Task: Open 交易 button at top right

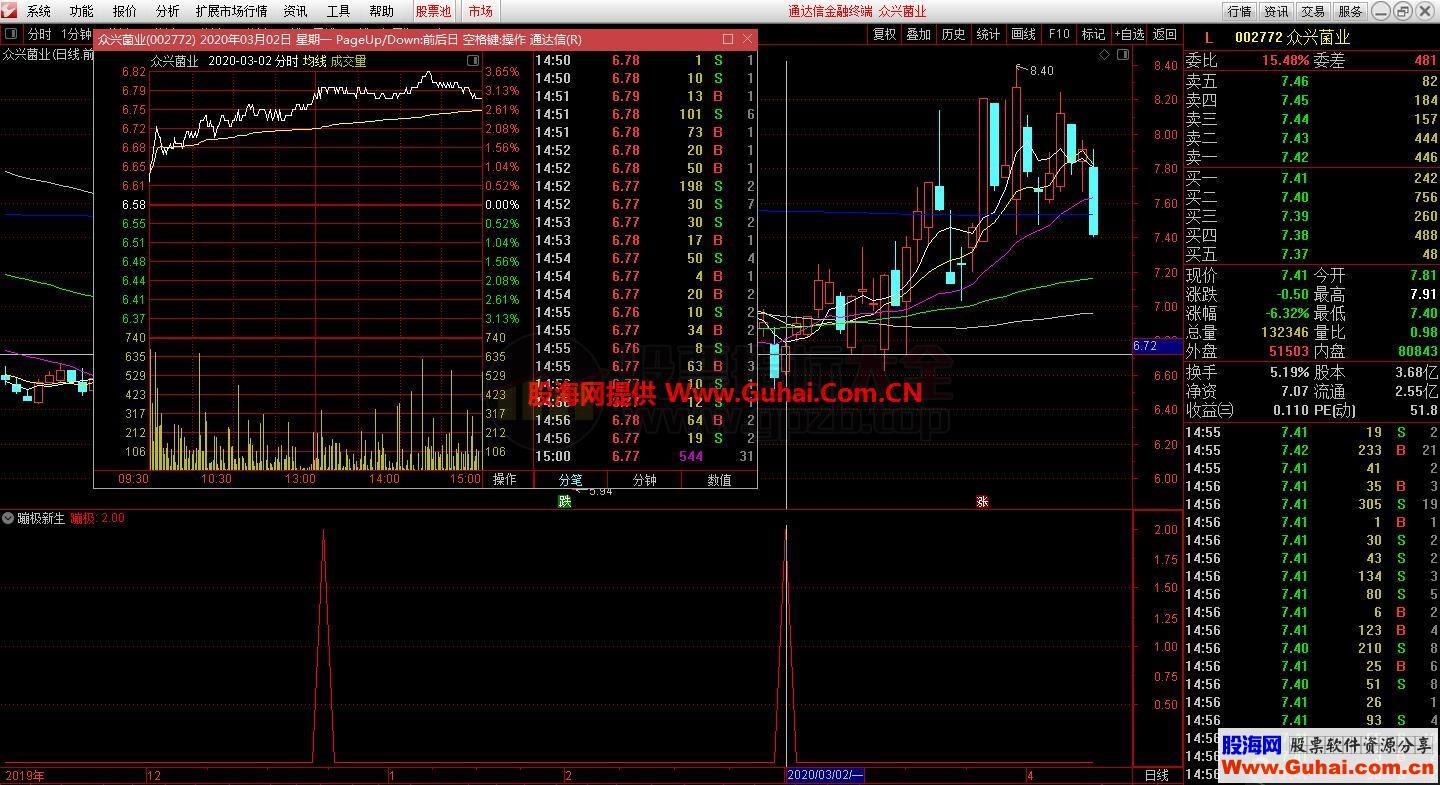Action: point(1313,11)
